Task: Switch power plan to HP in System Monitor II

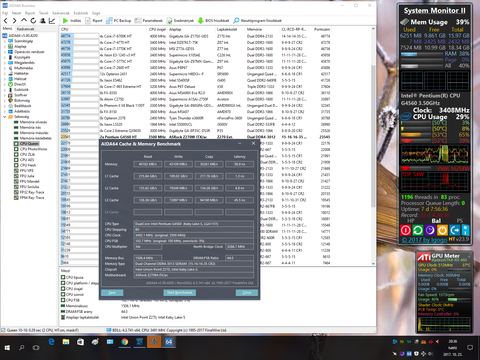Action: pyautogui.click(x=411, y=221)
